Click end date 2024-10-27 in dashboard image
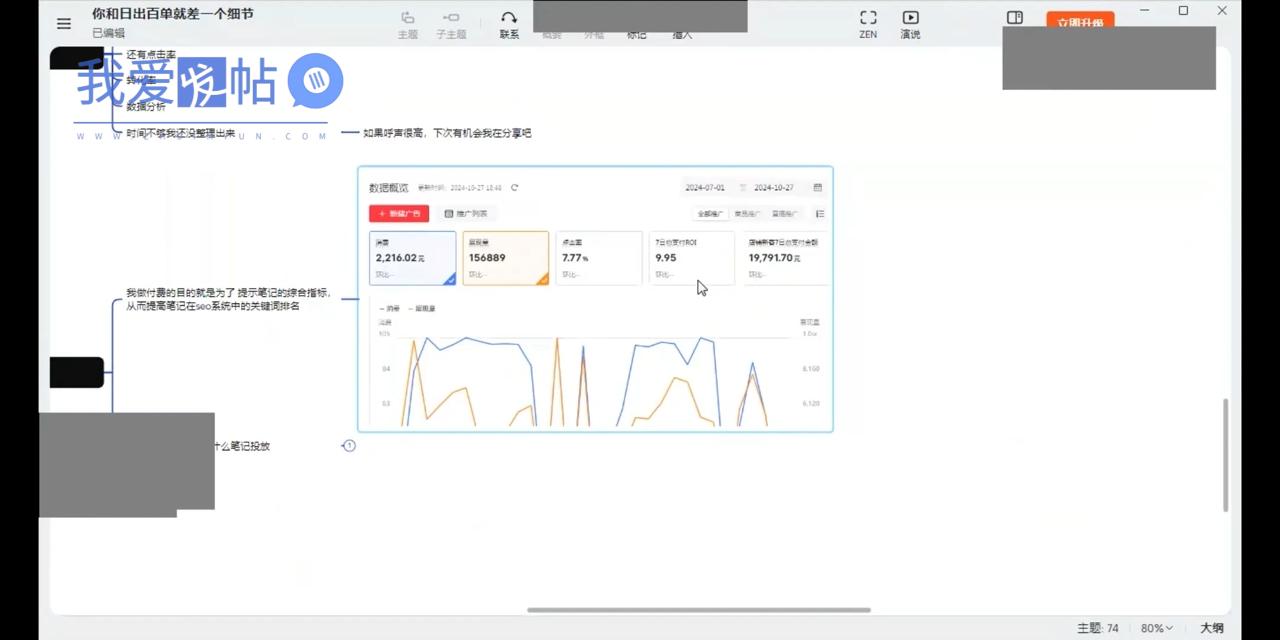Viewport: 1280px width, 640px height. pos(773,187)
